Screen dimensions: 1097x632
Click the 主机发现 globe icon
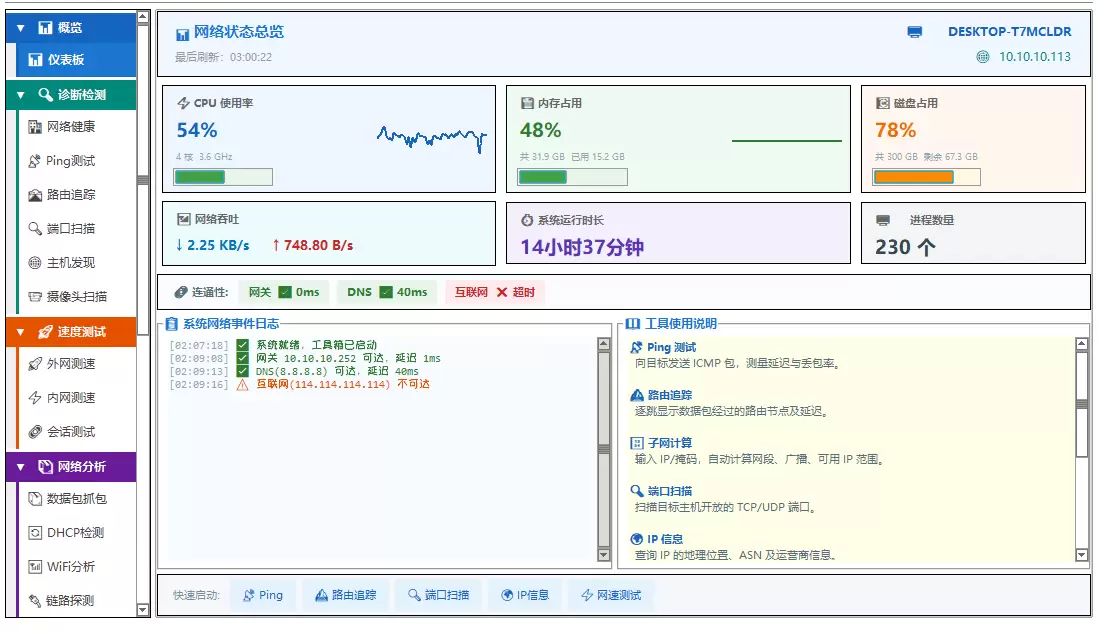pos(35,262)
